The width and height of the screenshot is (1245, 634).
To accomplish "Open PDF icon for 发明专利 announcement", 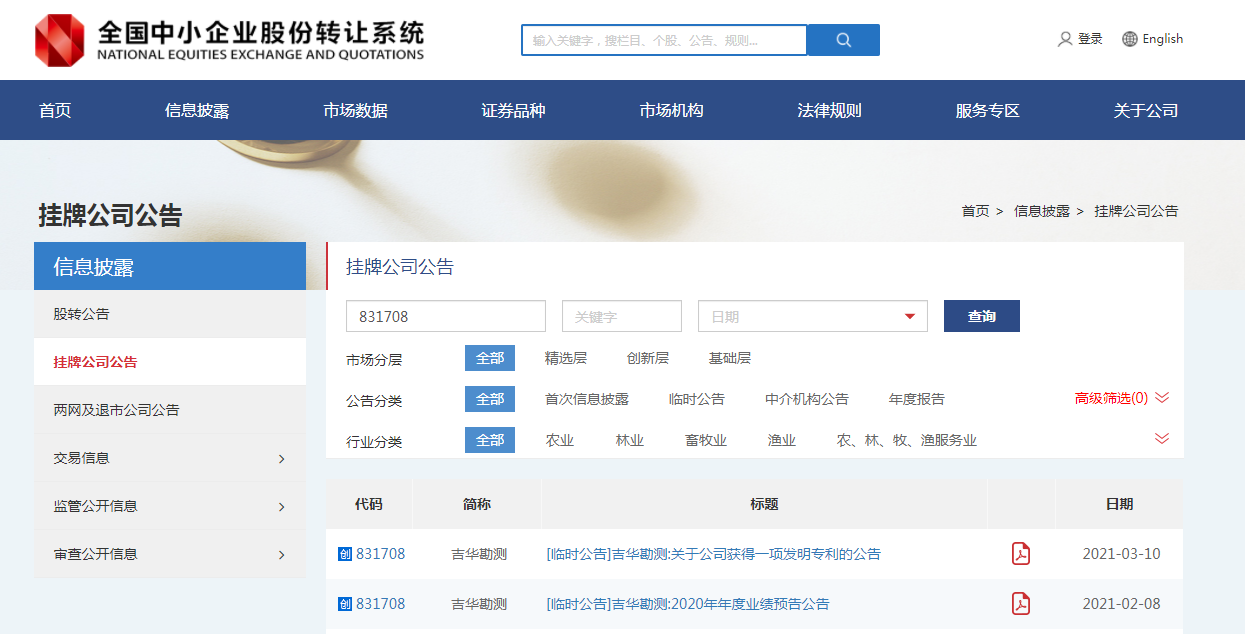I will (1020, 554).
